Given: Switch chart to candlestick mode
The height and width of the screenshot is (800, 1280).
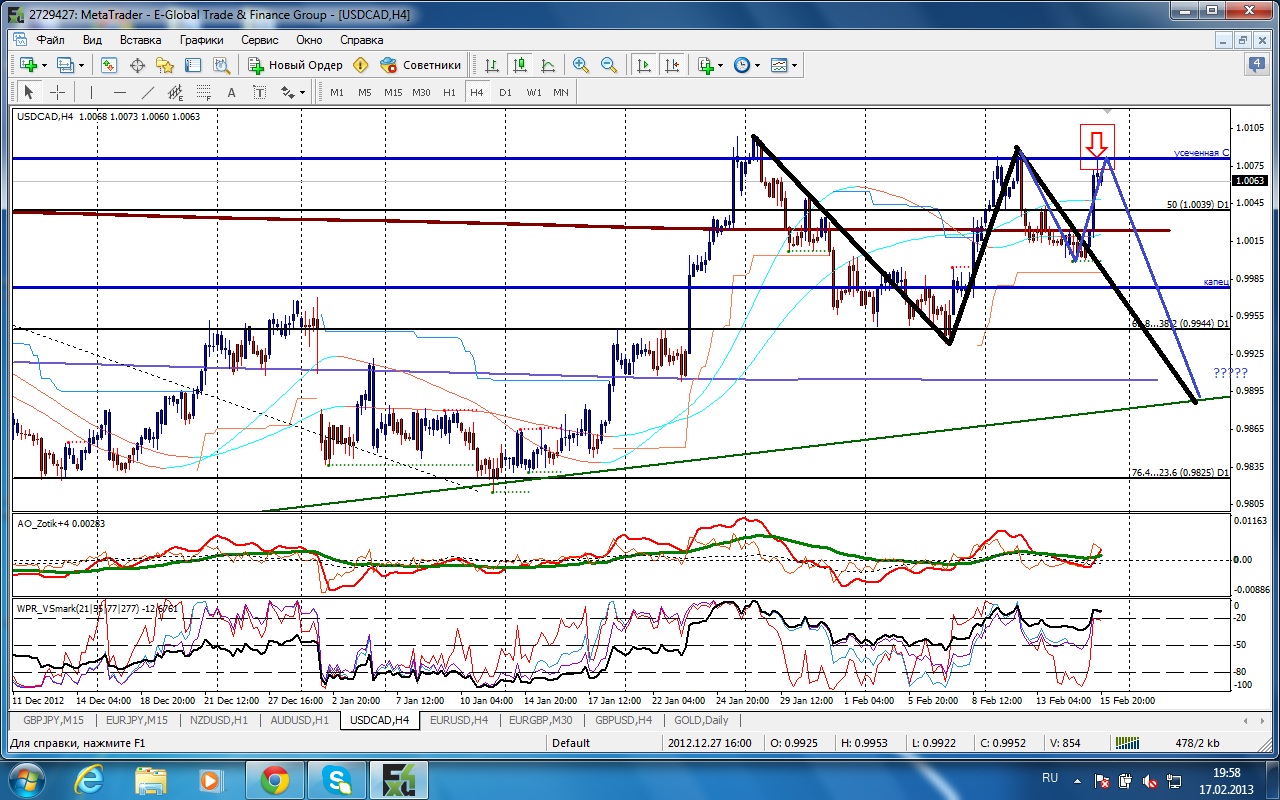Looking at the screenshot, I should (x=519, y=65).
